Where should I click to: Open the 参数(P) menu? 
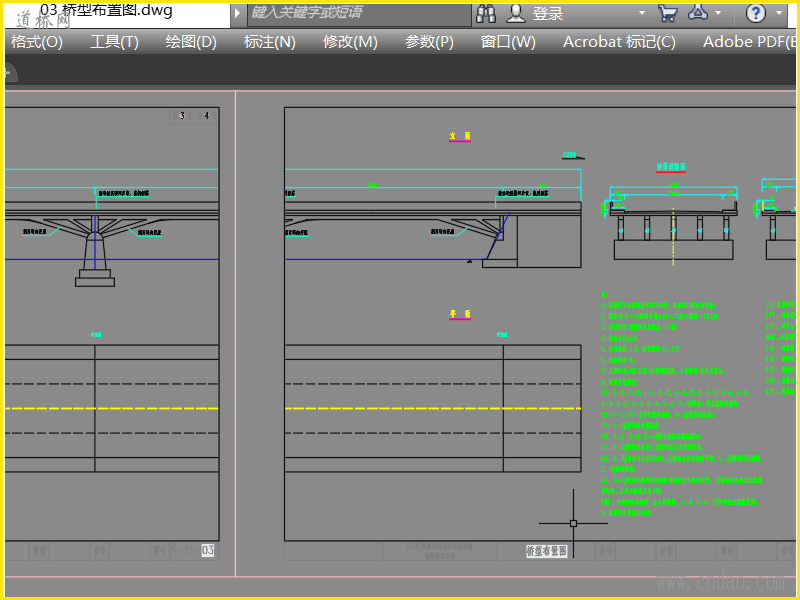click(x=429, y=42)
